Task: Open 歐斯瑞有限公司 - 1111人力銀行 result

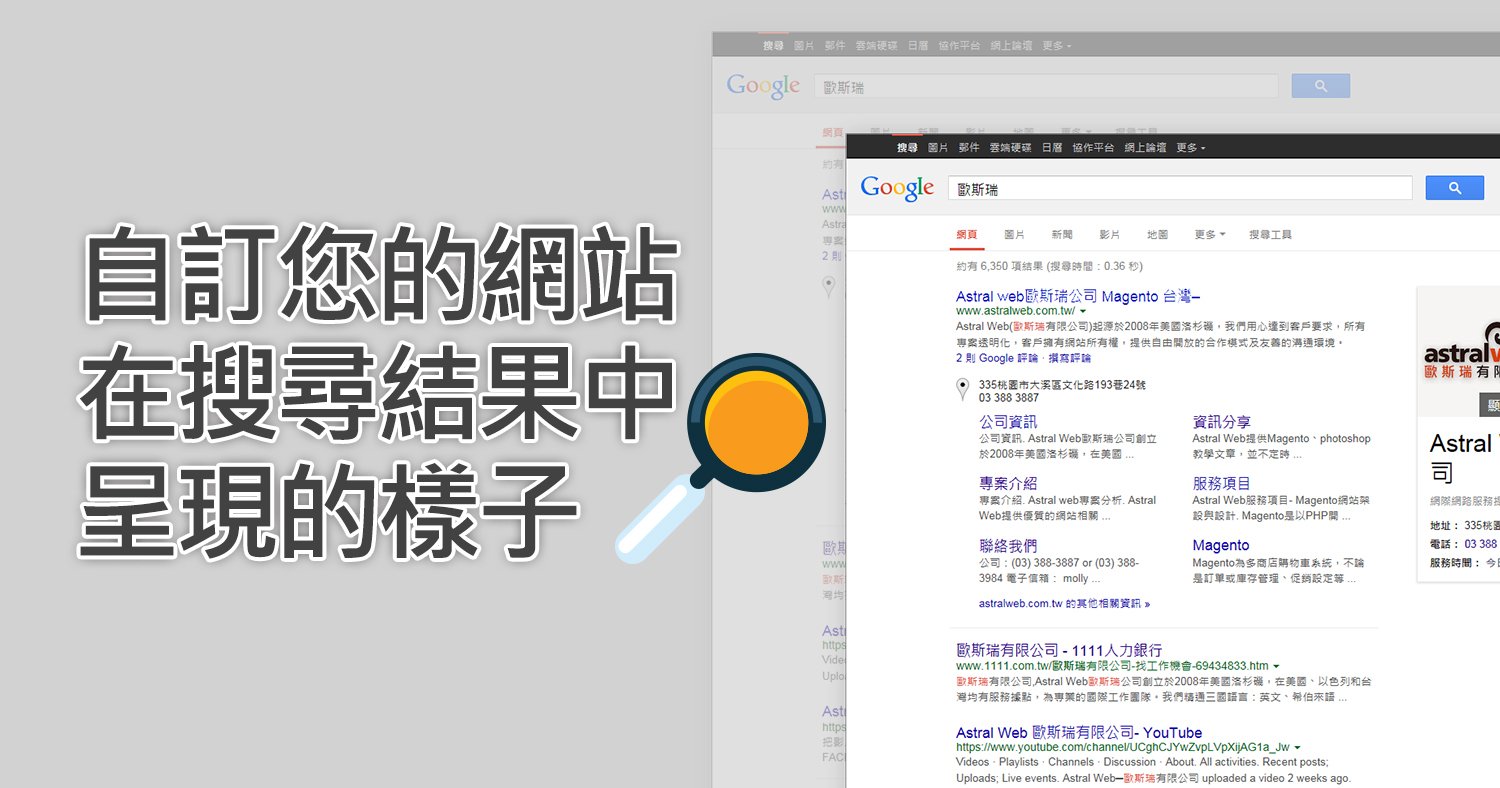Action: click(1059, 650)
